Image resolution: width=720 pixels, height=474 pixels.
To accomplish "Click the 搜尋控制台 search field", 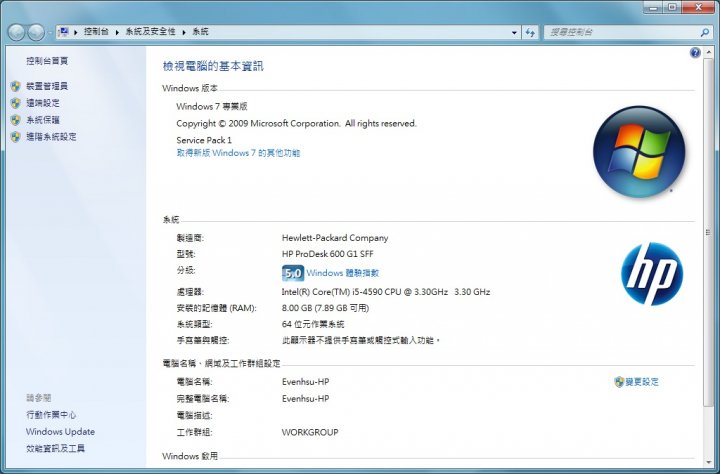I will [x=622, y=32].
